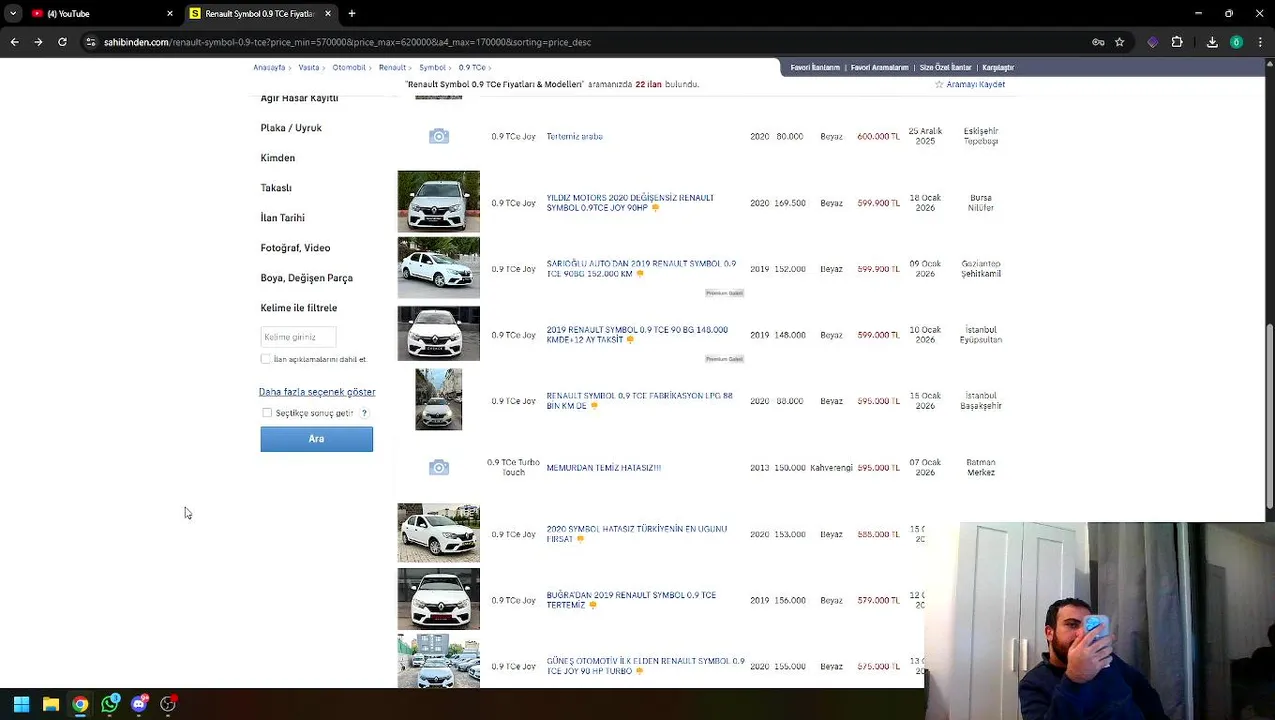This screenshot has width=1275, height=720.
Task: Go to Anasayfa breadcrumb
Action: click(269, 67)
